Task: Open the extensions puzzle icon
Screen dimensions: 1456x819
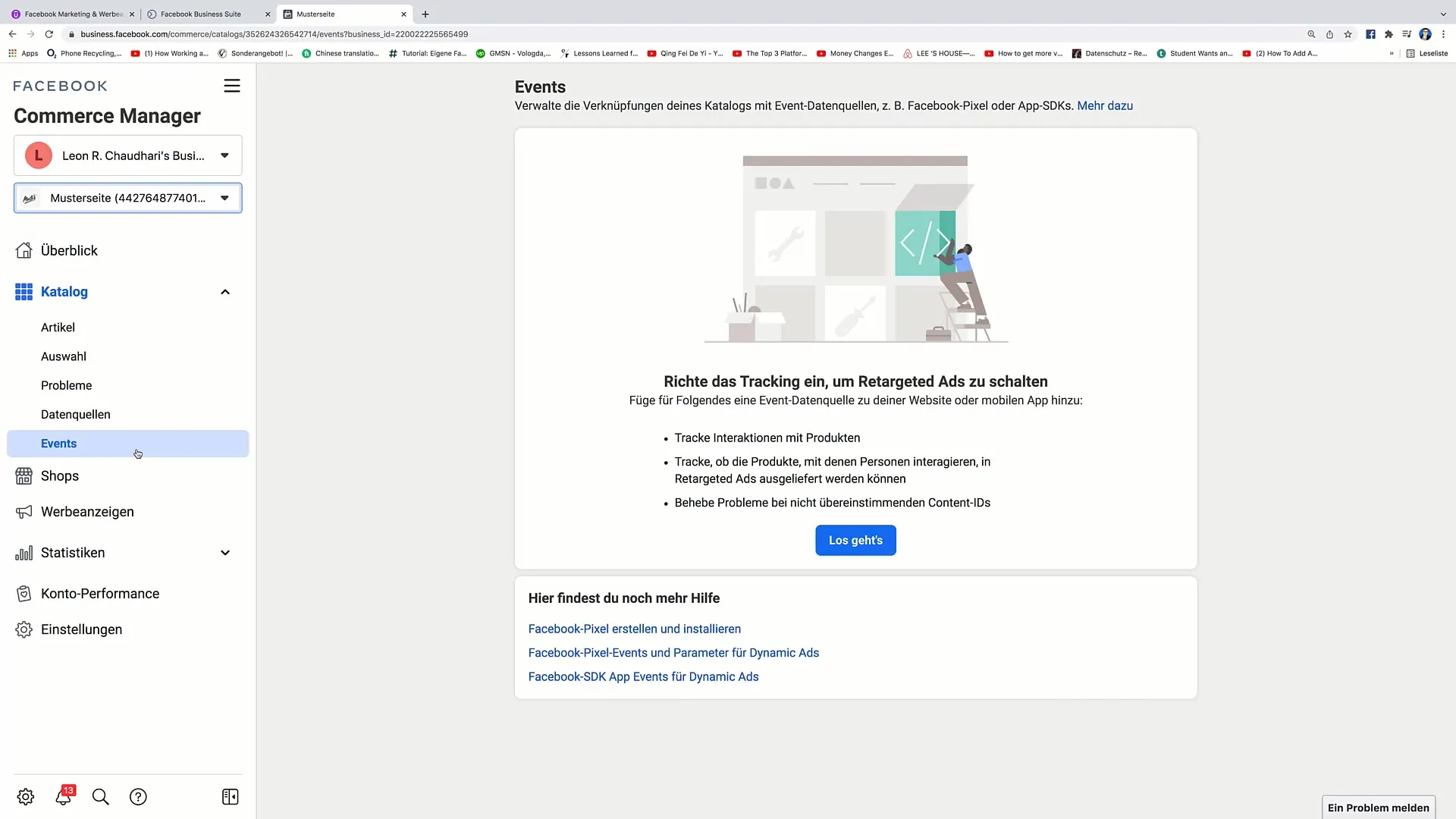Action: [x=1389, y=34]
